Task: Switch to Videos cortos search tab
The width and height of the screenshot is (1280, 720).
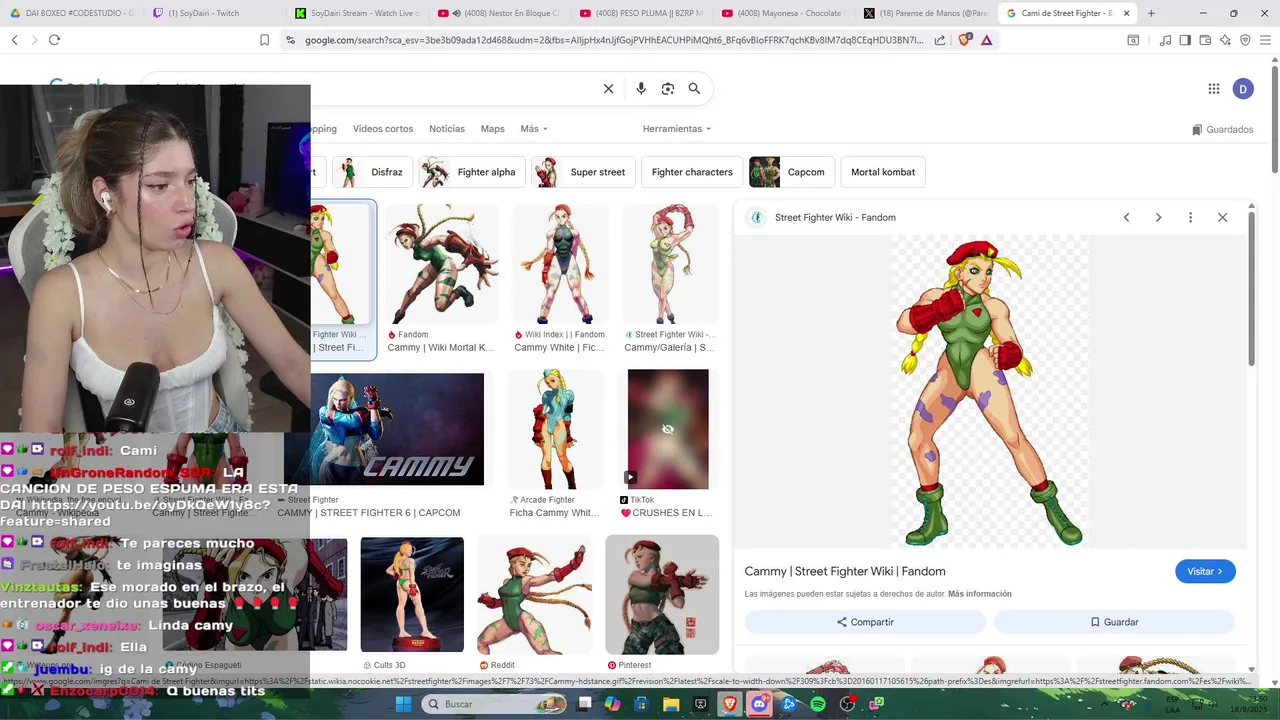Action: 383,129
